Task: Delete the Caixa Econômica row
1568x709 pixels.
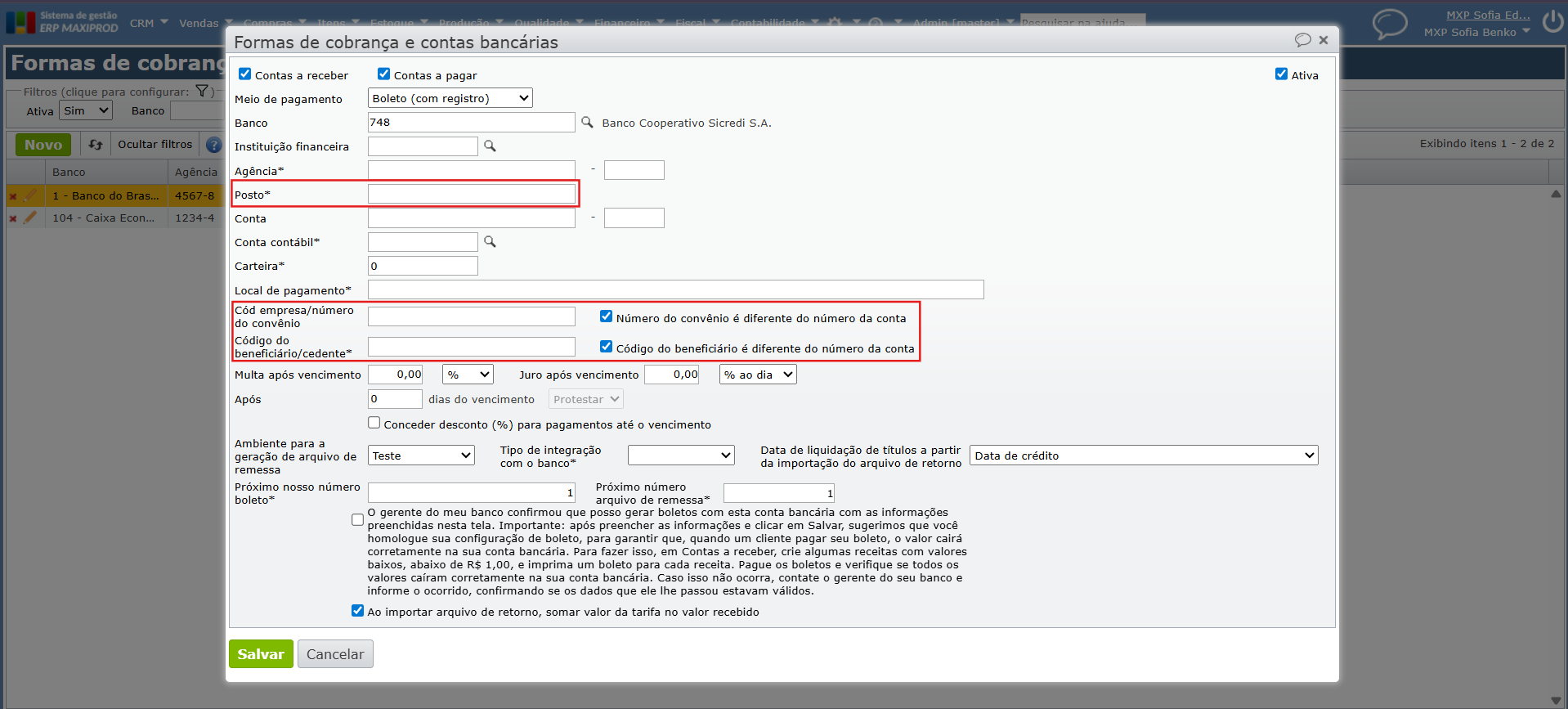Action: 13,218
